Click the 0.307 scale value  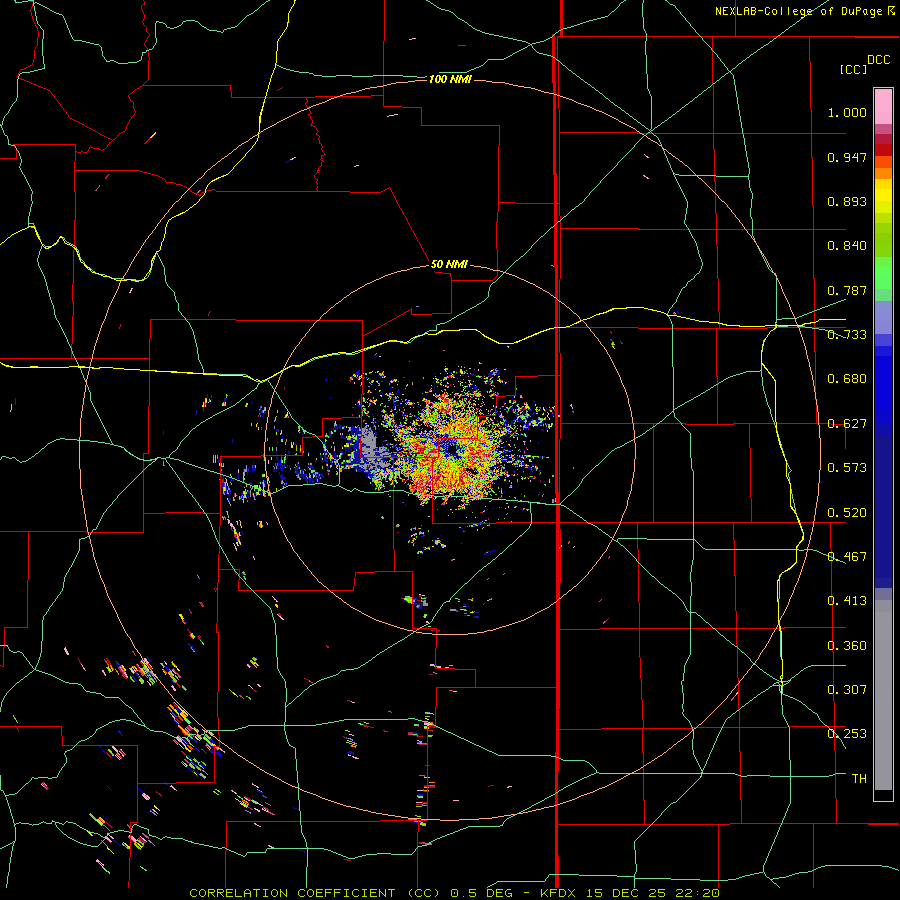pos(847,690)
